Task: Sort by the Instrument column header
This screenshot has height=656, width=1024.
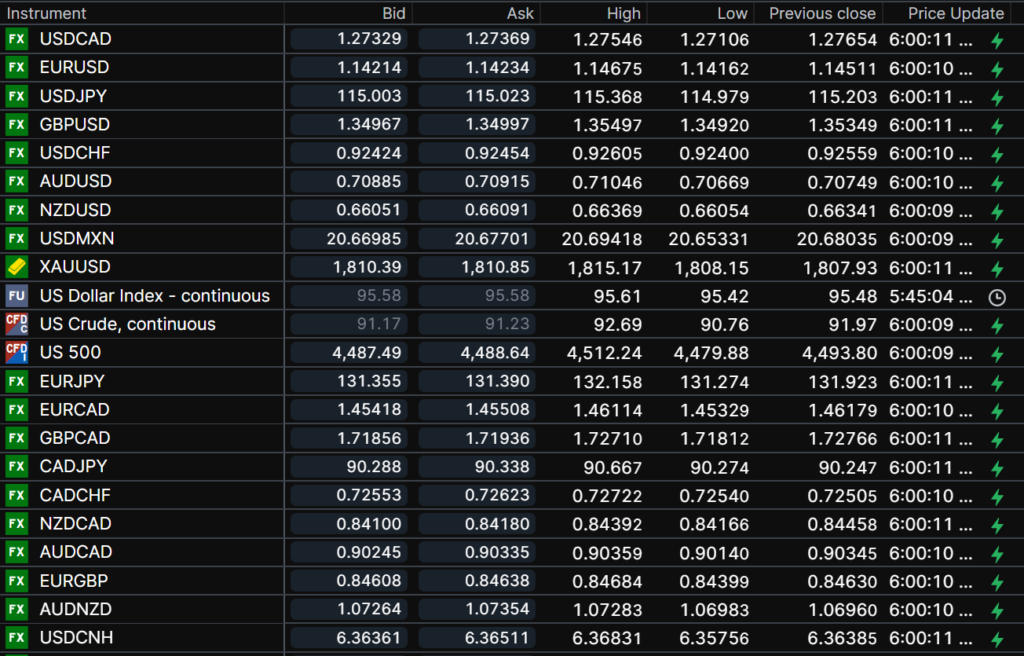Action: (47, 13)
